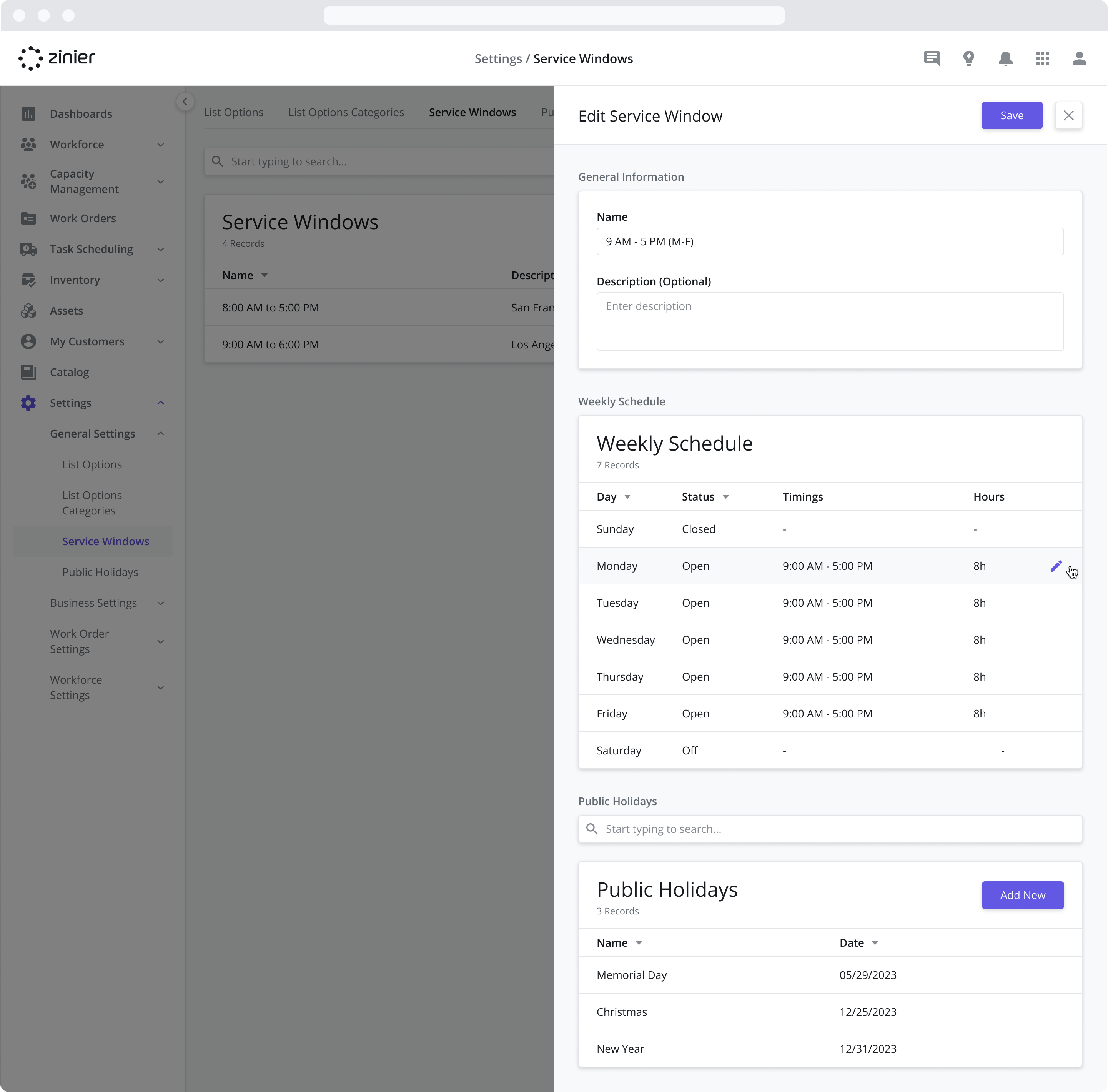1108x1092 pixels.
Task: Expand the Workforce Settings section
Action: (x=161, y=687)
